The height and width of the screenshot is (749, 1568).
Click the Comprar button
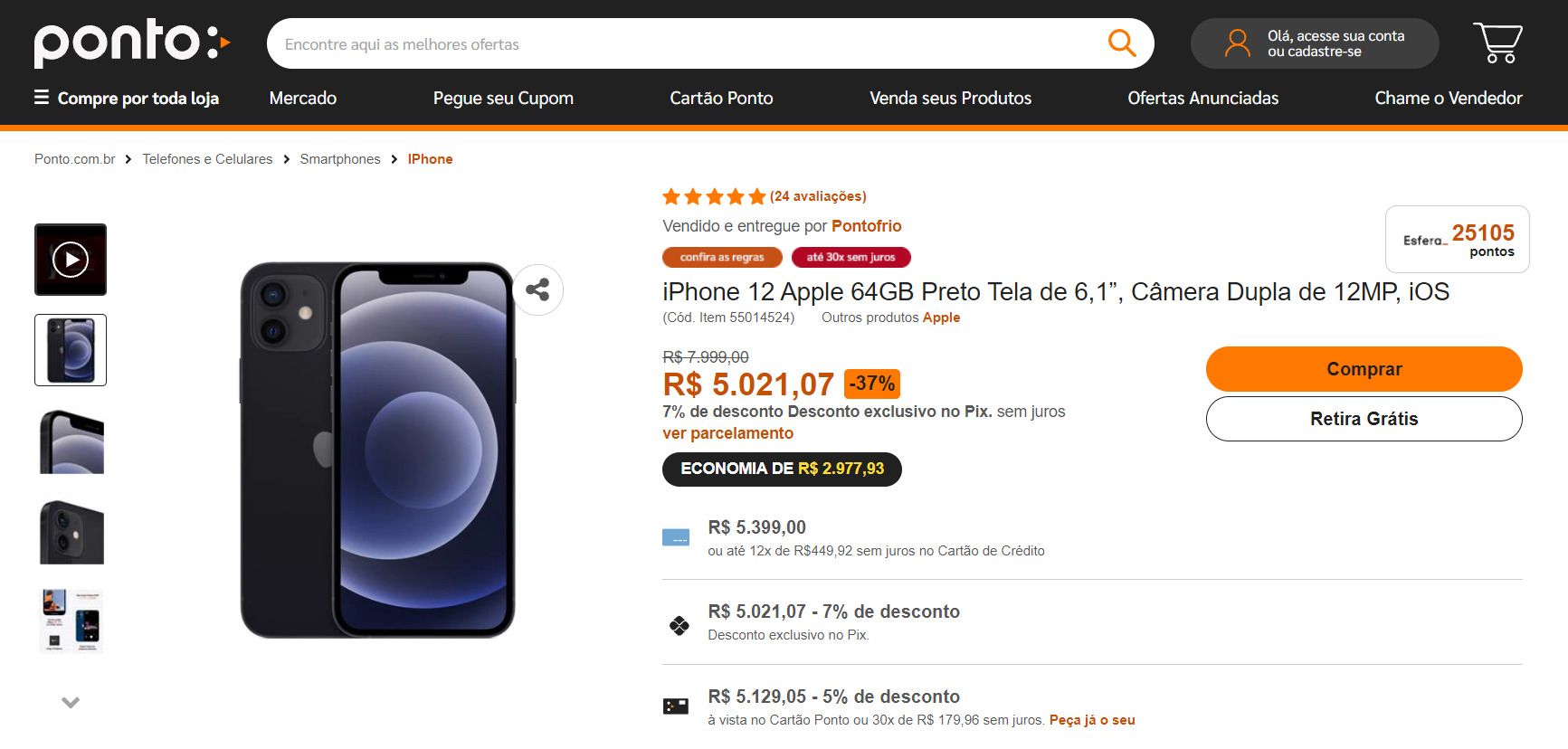coord(1364,369)
